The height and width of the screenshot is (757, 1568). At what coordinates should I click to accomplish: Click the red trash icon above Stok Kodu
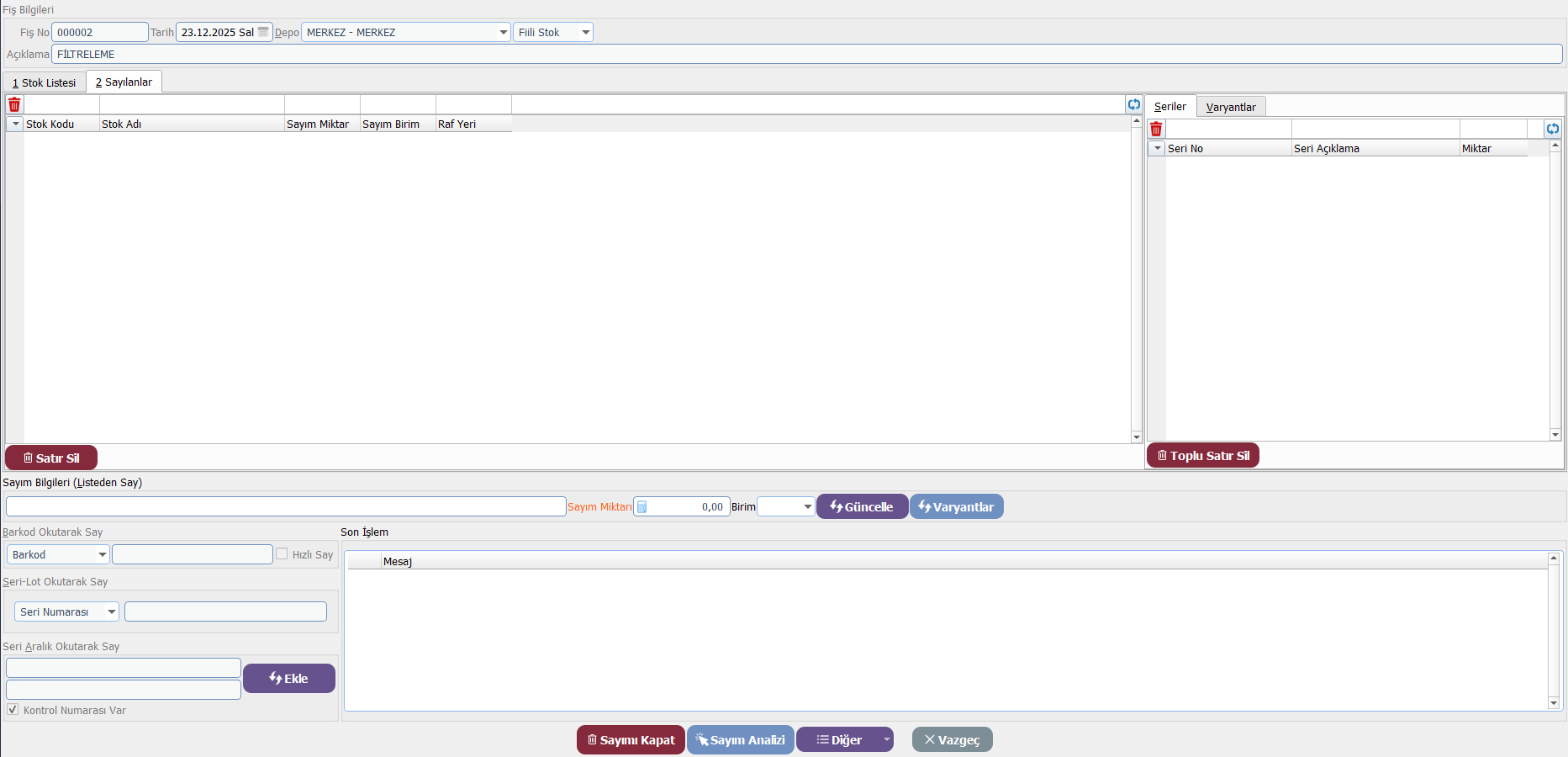14,105
